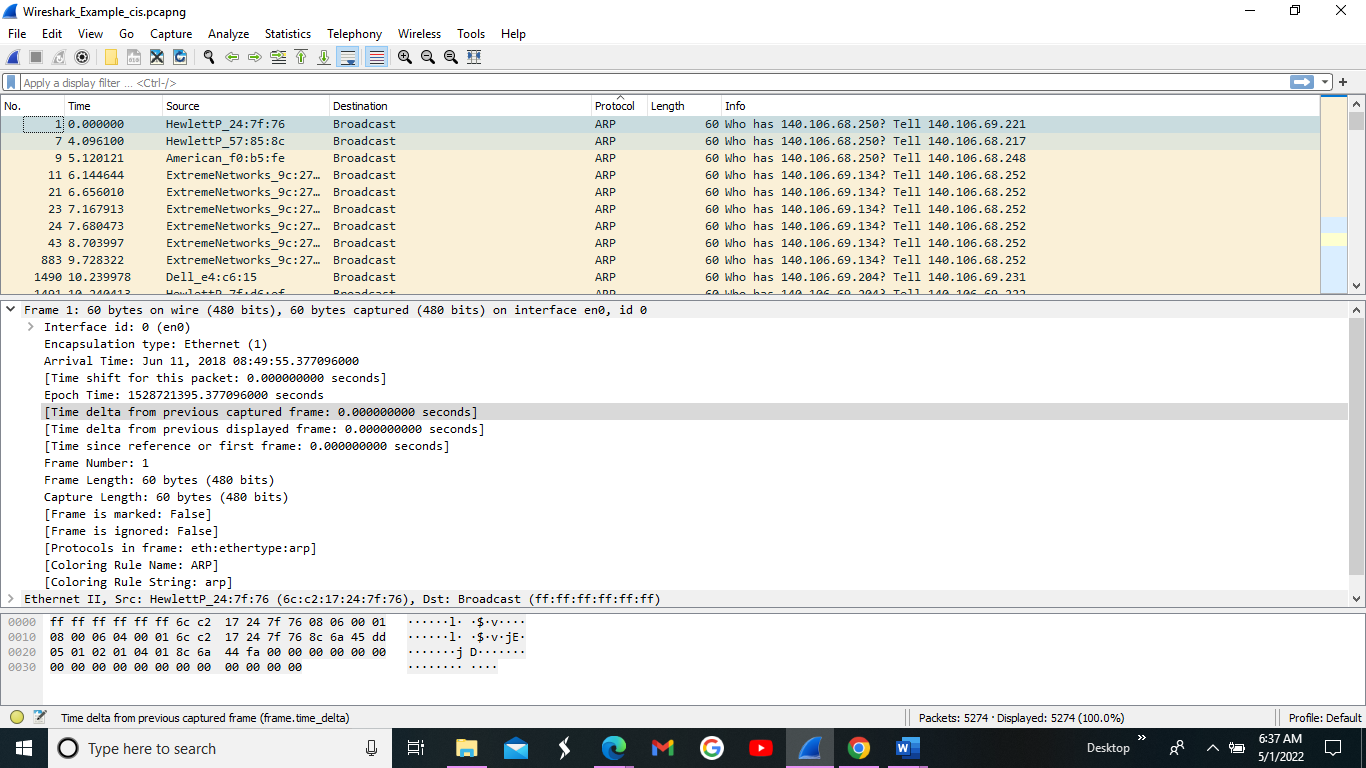Open the display filter bookmark icon
The height and width of the screenshot is (768, 1366).
point(9,81)
